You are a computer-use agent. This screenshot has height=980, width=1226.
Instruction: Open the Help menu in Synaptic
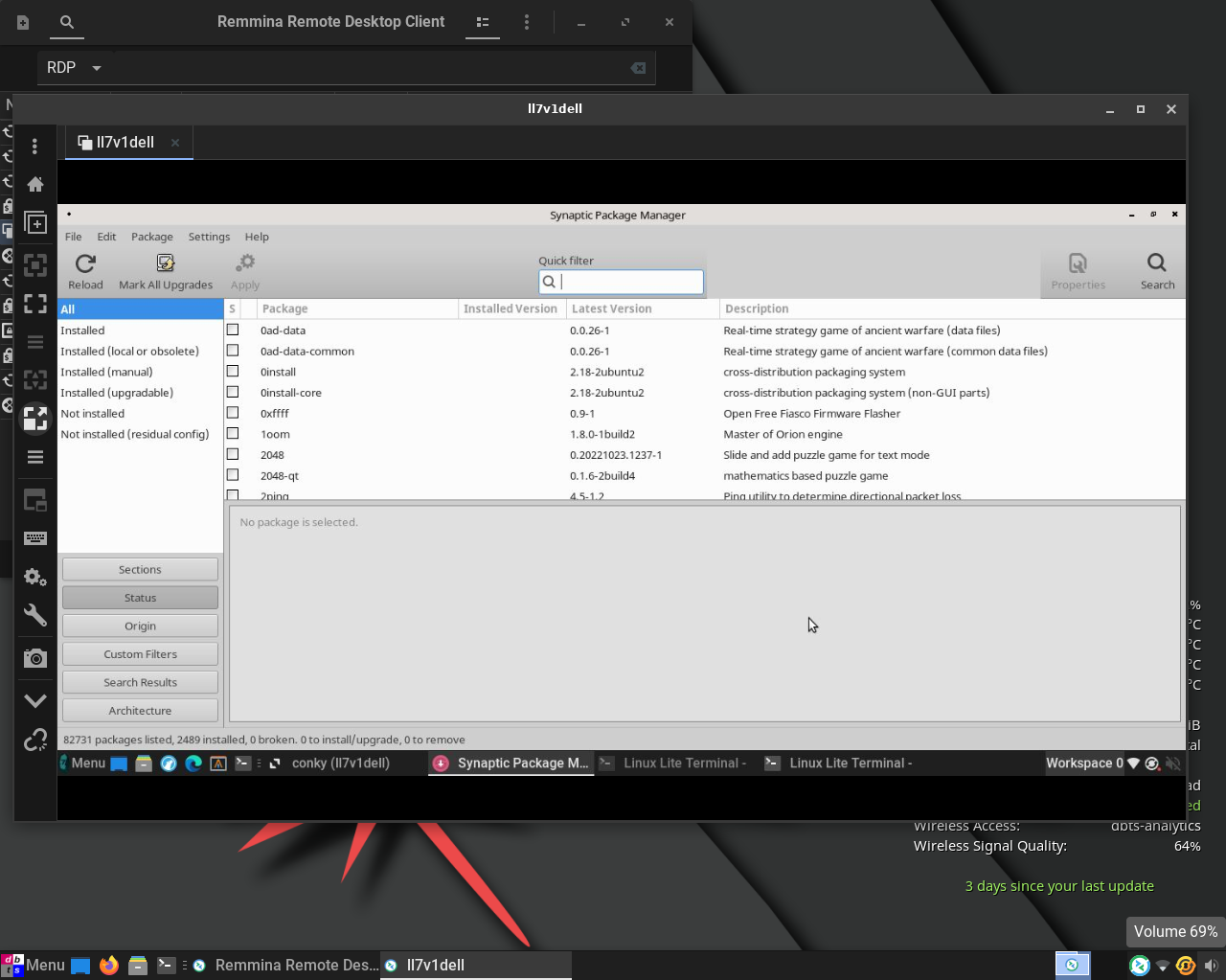[x=257, y=237]
